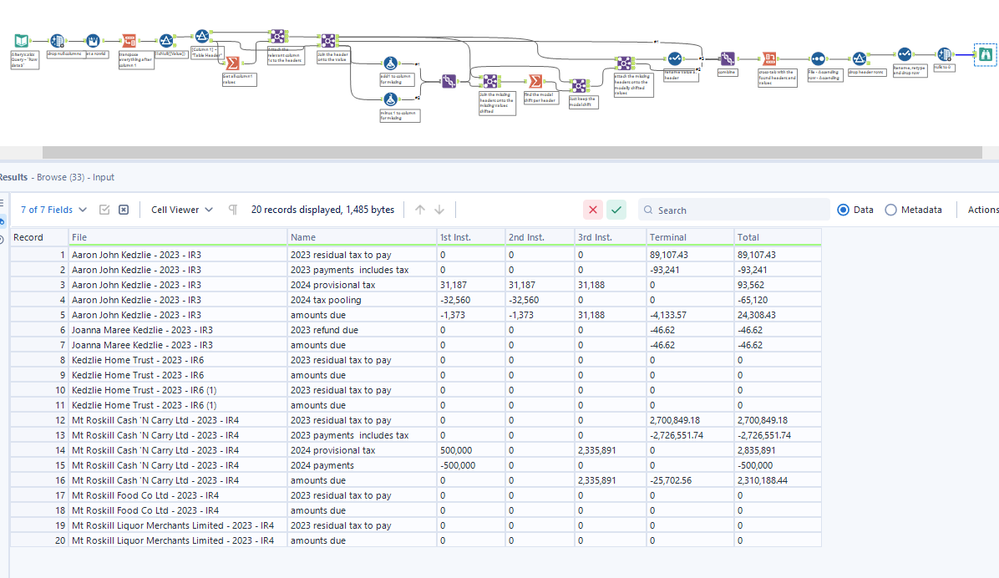The width and height of the screenshot is (999, 578).
Task: Click the '2024 payments' name cell
Action: pos(362,465)
